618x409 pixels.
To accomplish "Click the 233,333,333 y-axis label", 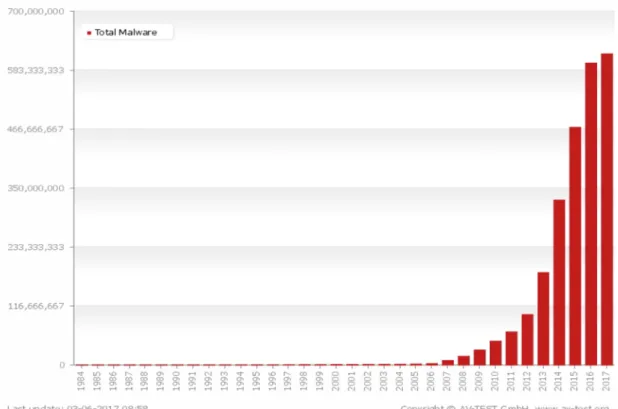I will click(36, 247).
